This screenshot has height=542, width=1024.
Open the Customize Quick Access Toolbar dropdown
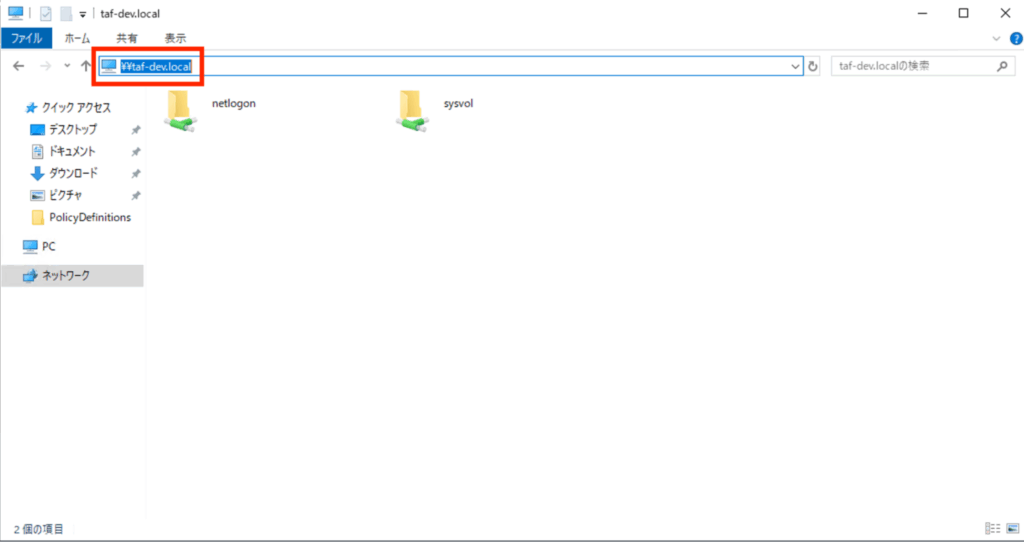pos(82,14)
